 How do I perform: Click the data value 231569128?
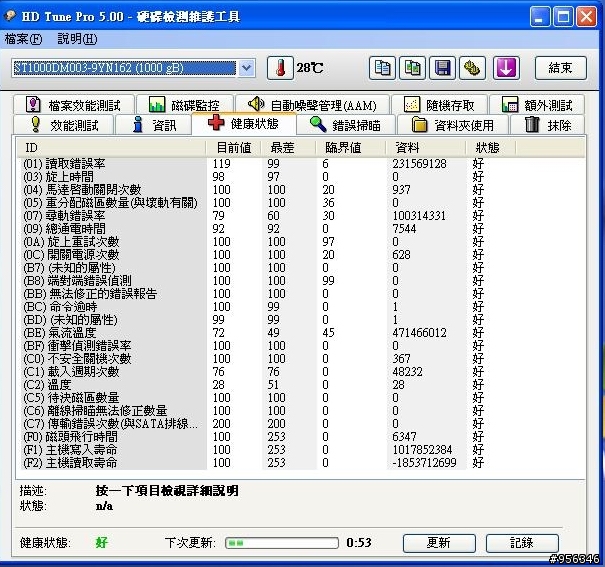pyautogui.click(x=419, y=164)
